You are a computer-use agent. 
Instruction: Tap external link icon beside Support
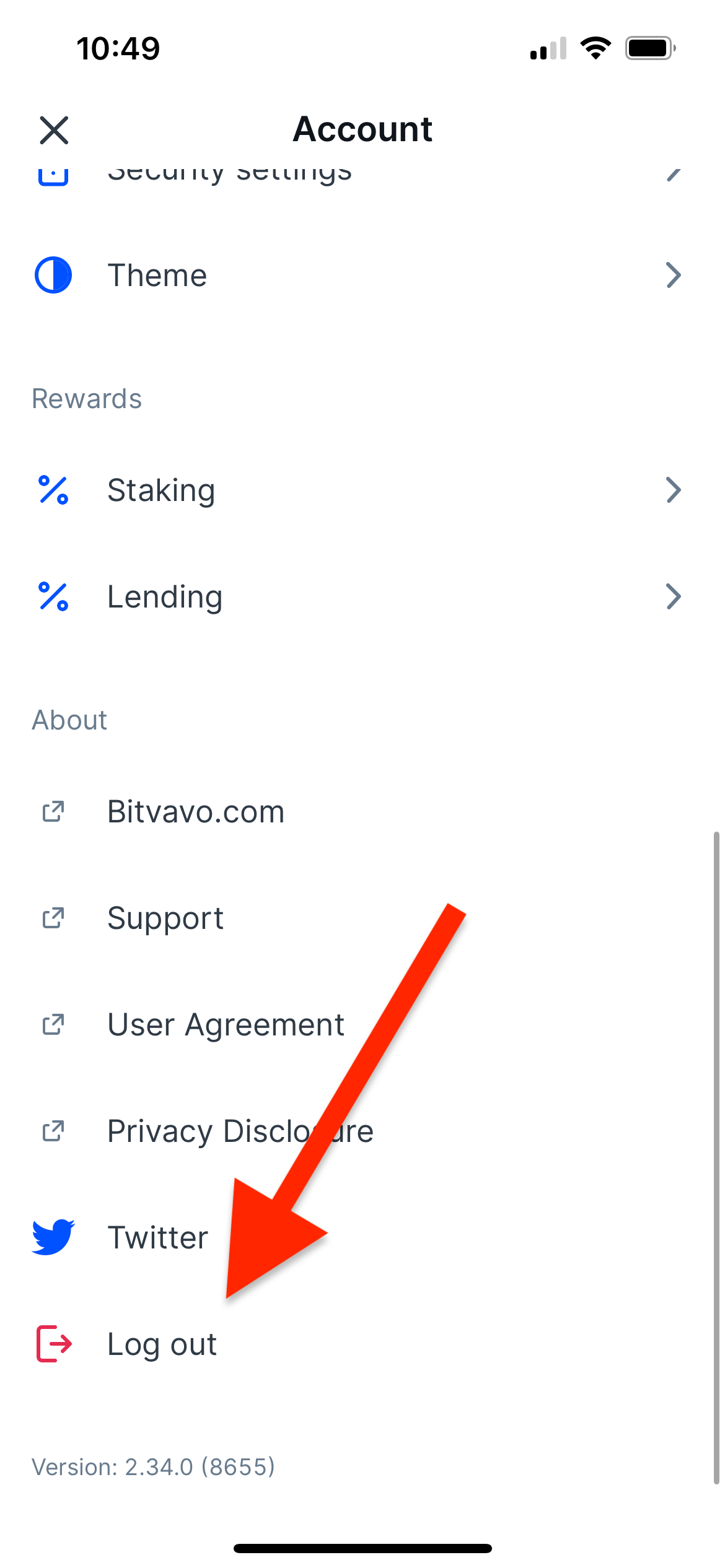53,918
